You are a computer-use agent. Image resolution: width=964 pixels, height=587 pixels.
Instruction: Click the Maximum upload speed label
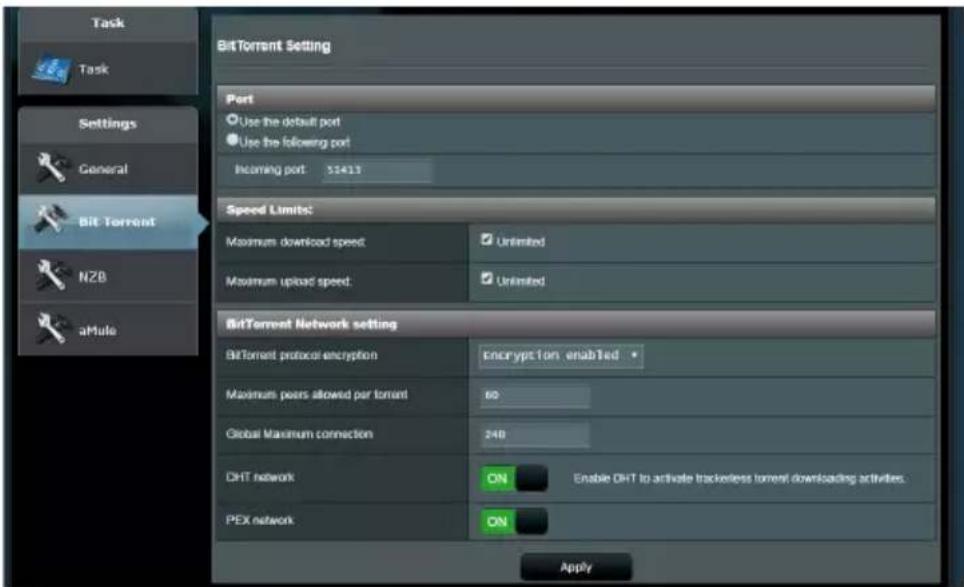click(x=288, y=282)
